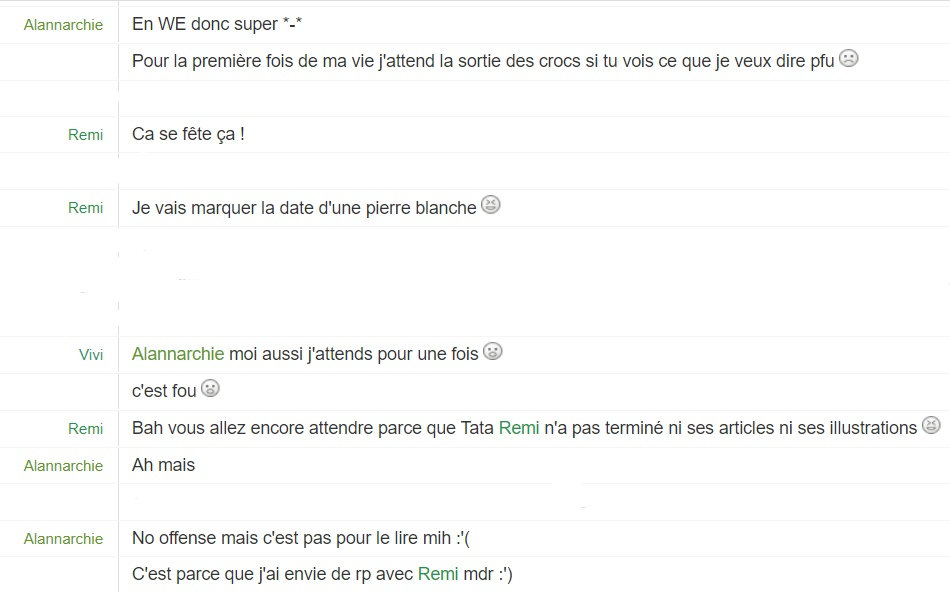Click Alannarchie's name beside 'No offense mais'
950x592 pixels.
[63, 539]
